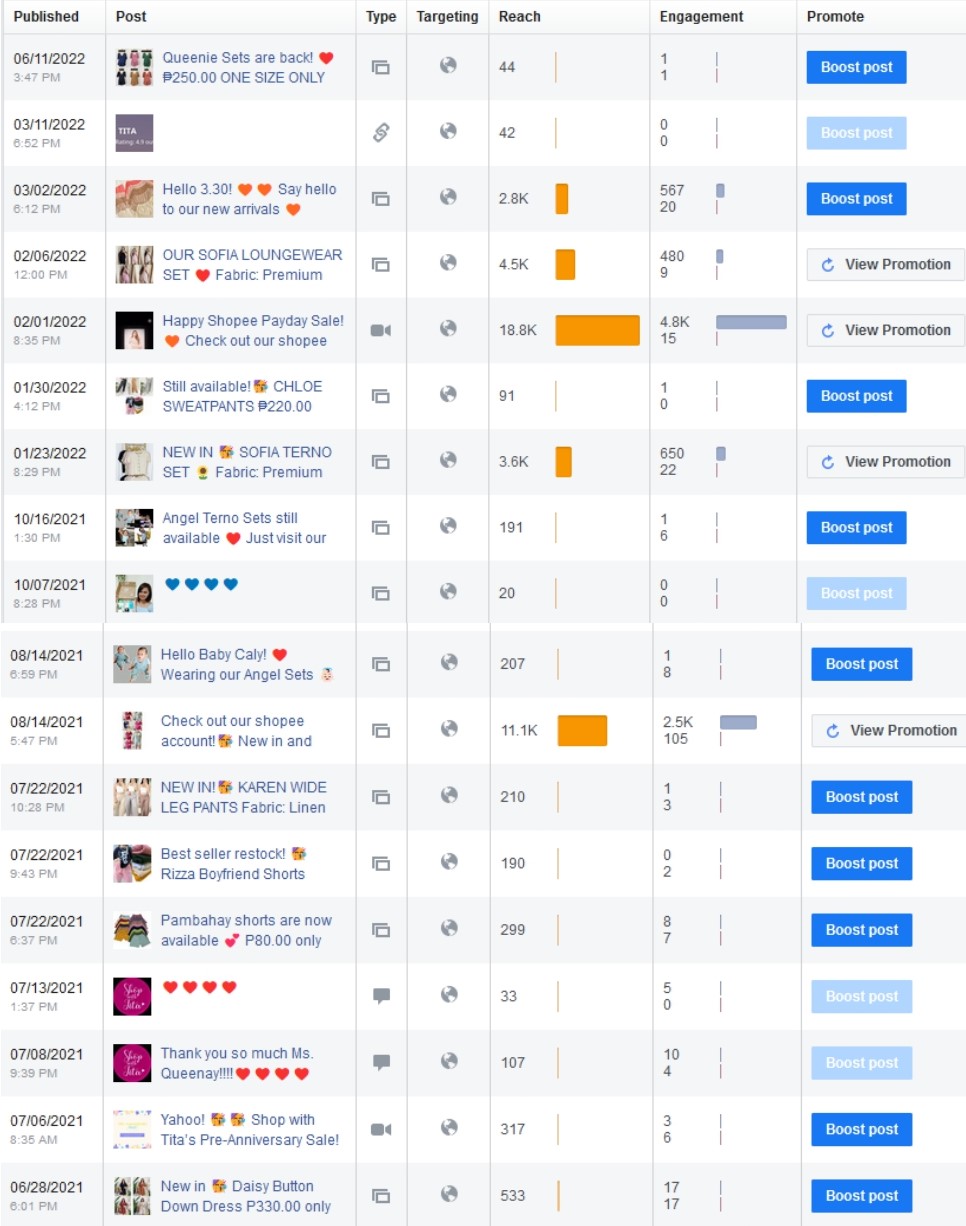Click the status type icon for Thank you Ms. Queenay post
966x1226 pixels.
coord(380,1062)
